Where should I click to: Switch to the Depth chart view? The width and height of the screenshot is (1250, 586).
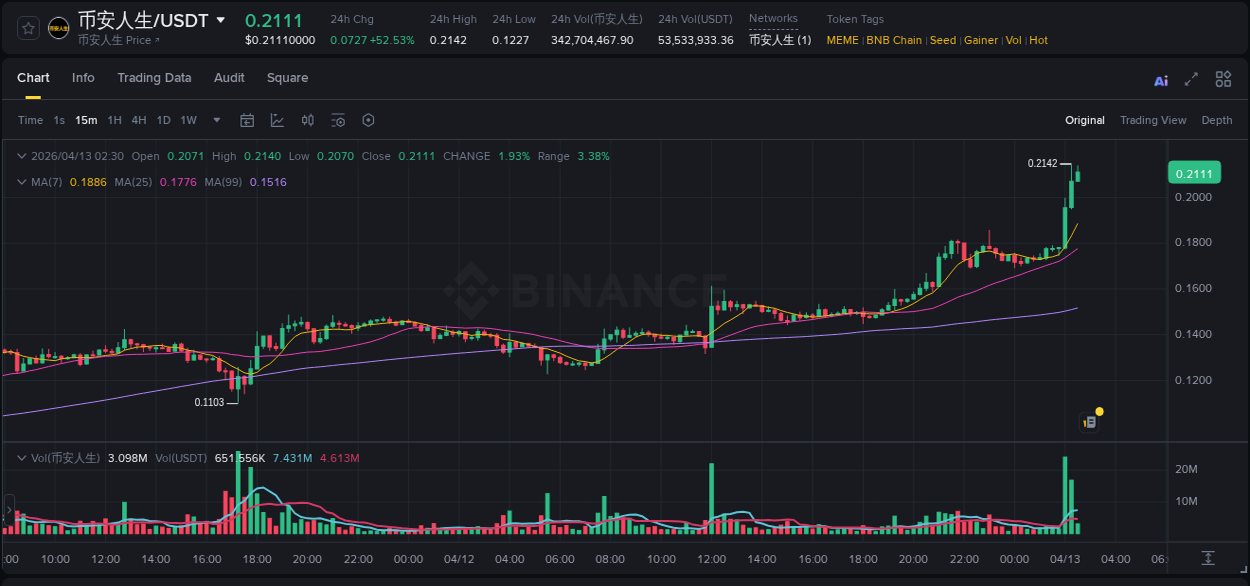1217,120
